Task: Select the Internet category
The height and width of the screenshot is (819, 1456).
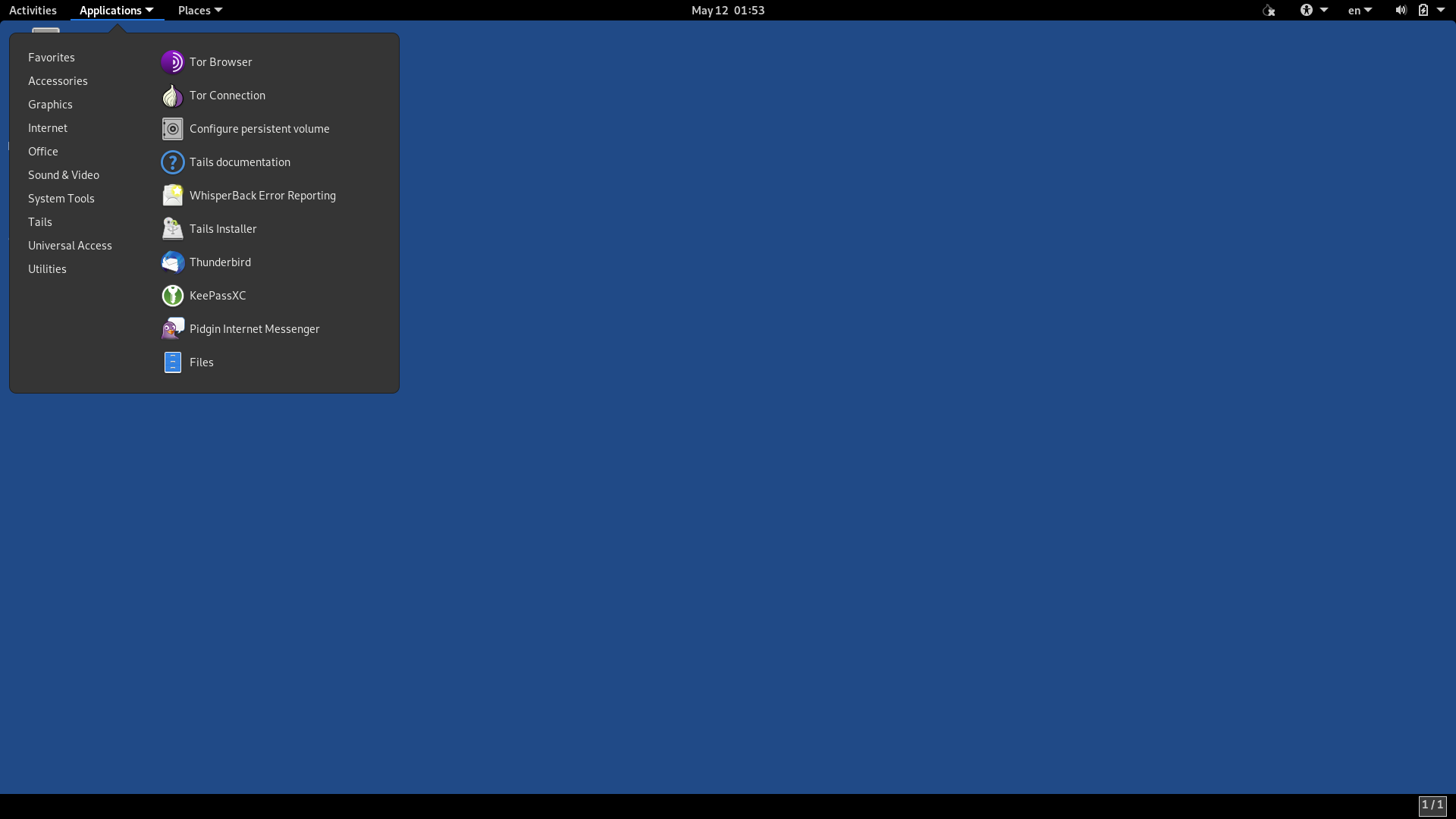Action: [48, 128]
